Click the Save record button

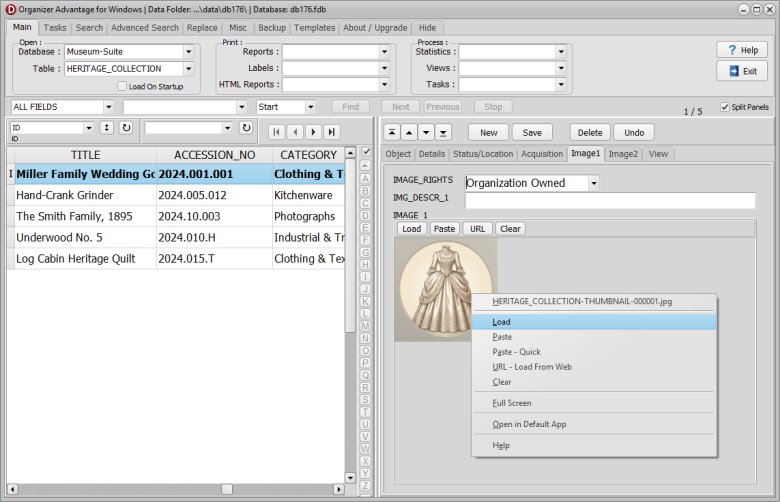[x=532, y=132]
